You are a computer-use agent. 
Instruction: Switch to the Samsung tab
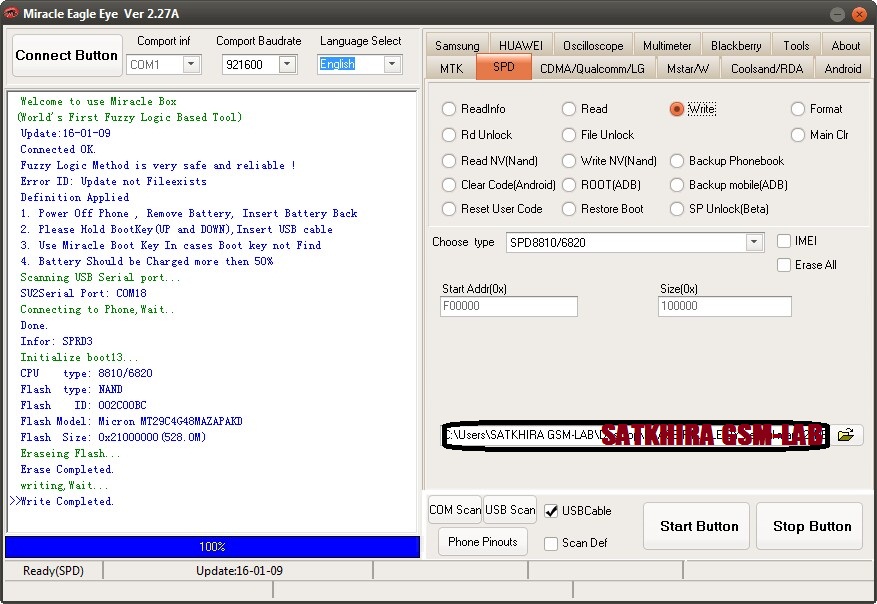pos(457,45)
